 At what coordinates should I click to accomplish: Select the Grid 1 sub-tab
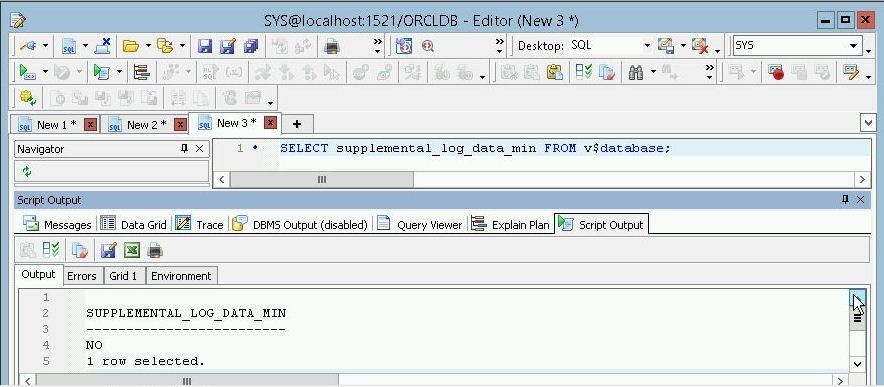123,276
